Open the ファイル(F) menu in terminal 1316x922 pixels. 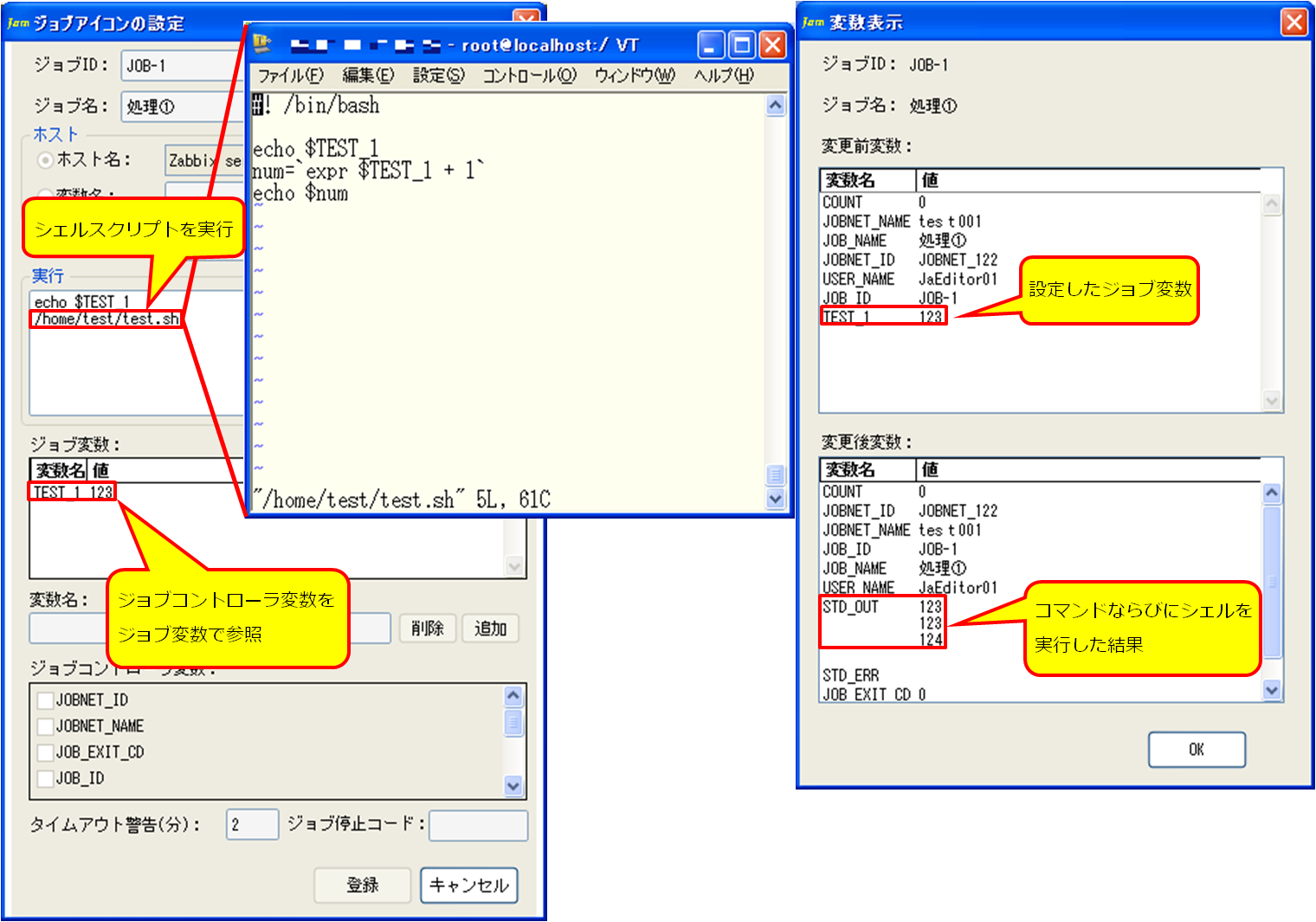point(290,75)
